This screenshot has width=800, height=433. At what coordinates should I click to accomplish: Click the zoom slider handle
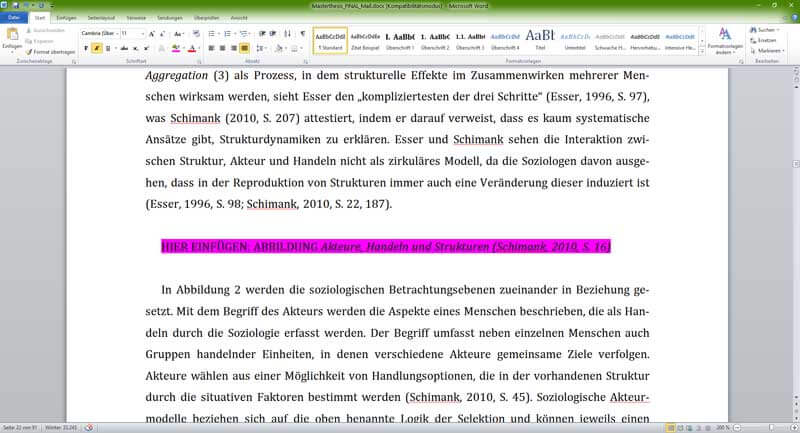[771, 428]
